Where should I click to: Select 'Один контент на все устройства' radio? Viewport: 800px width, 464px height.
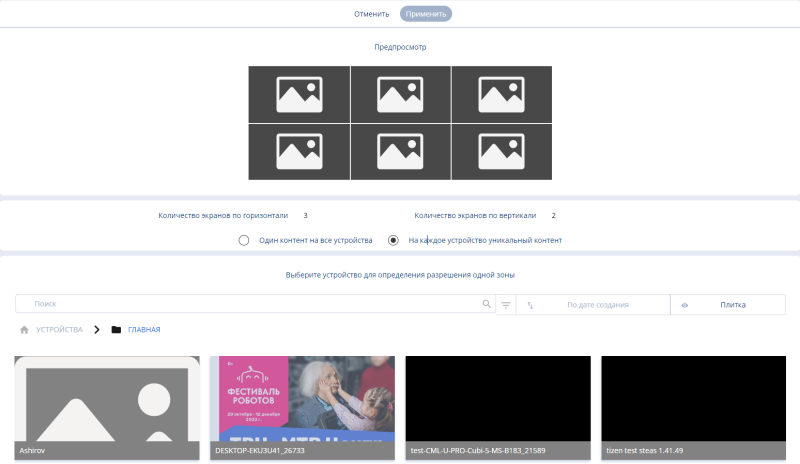(x=244, y=240)
